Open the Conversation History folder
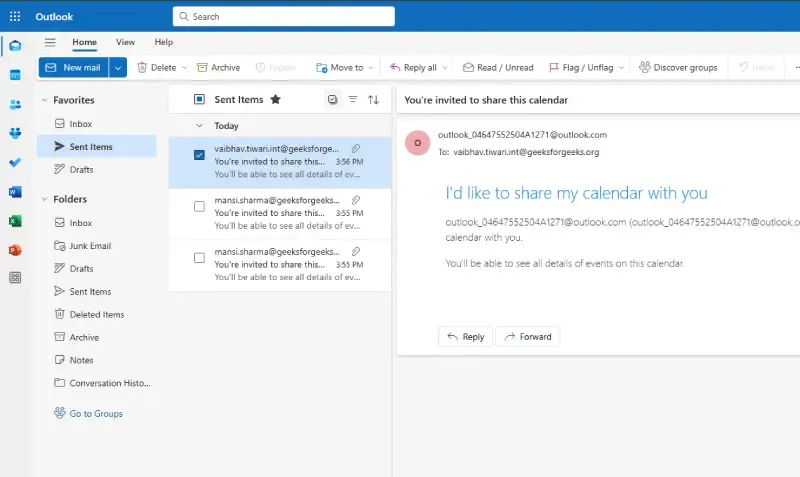Image resolution: width=800 pixels, height=477 pixels. point(97,383)
